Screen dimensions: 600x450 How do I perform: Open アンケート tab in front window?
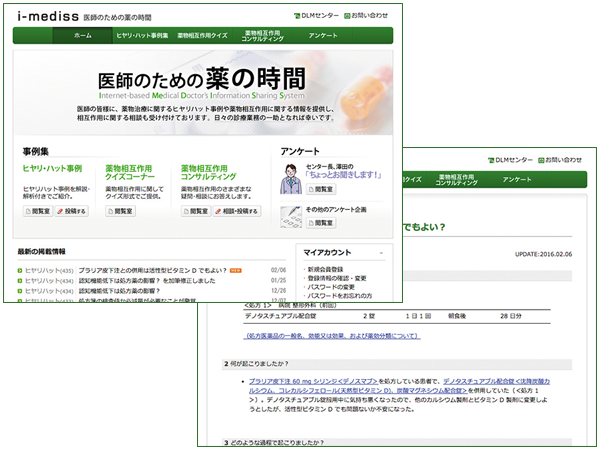[323, 36]
